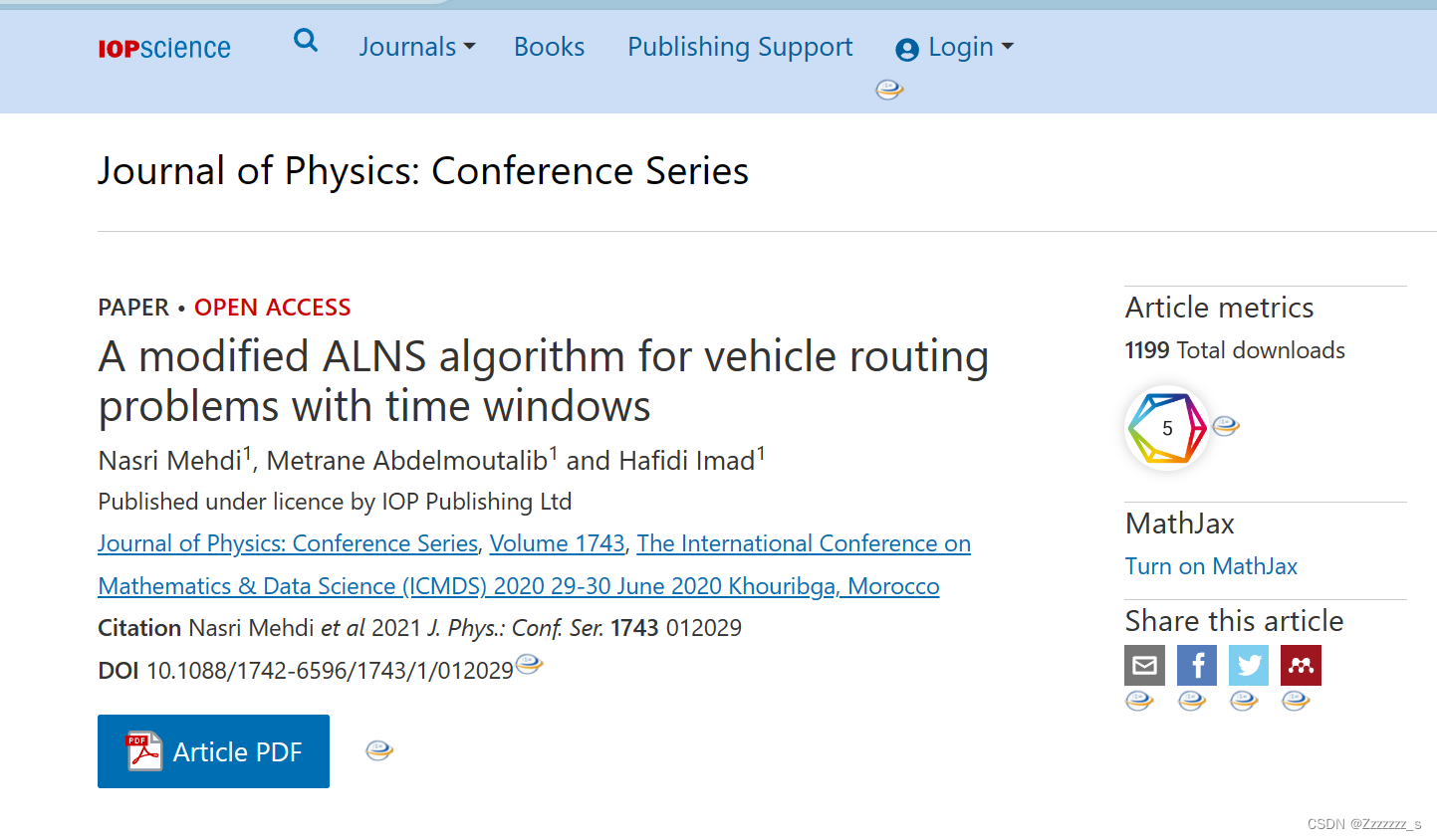This screenshot has width=1437, height=840.
Task: Click the PDF icon on Article PDF button
Action: pyautogui.click(x=144, y=750)
